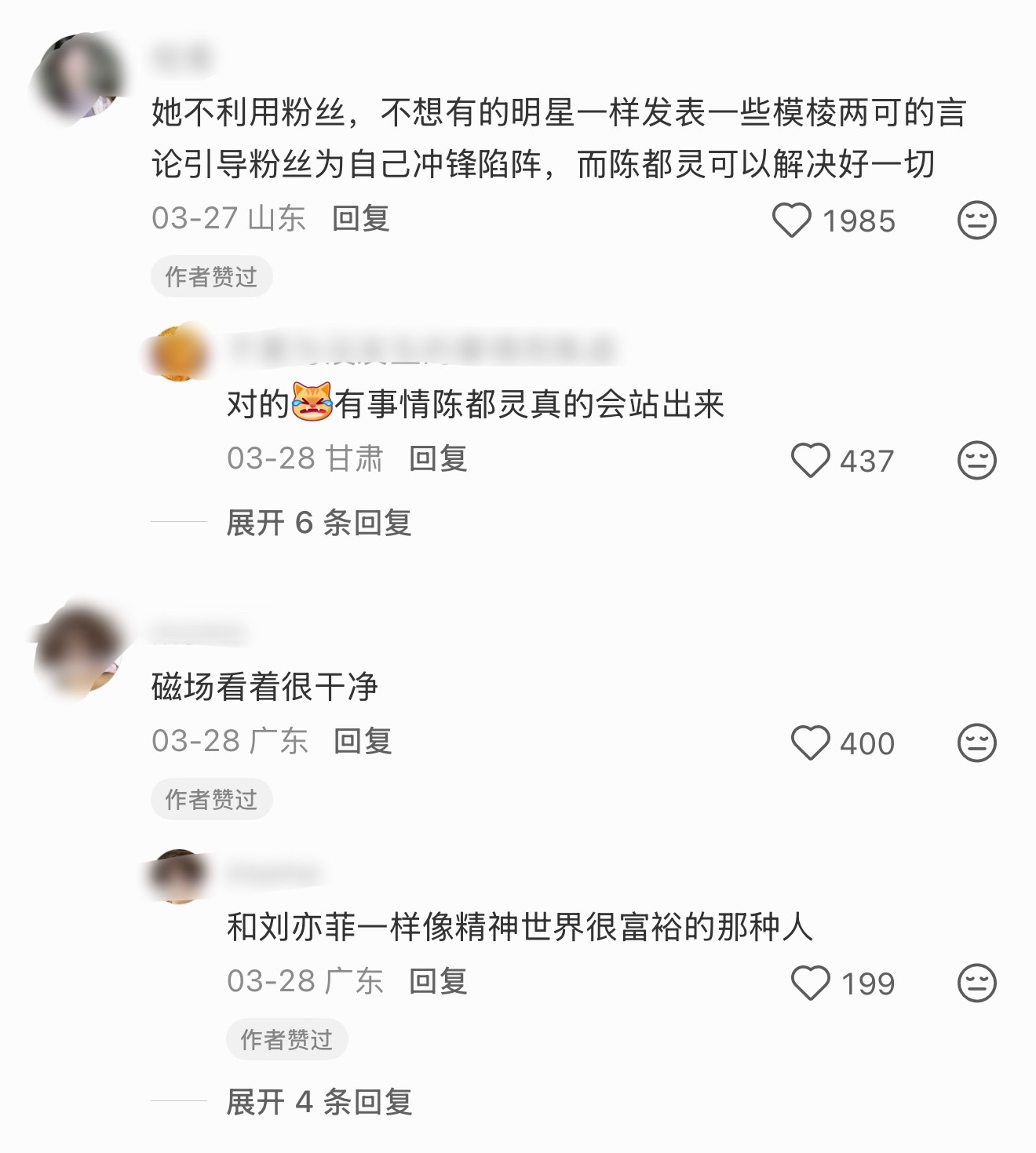1036x1153 pixels.
Task: Reply to the 03-28 甘肃 comment
Action: click(x=438, y=458)
